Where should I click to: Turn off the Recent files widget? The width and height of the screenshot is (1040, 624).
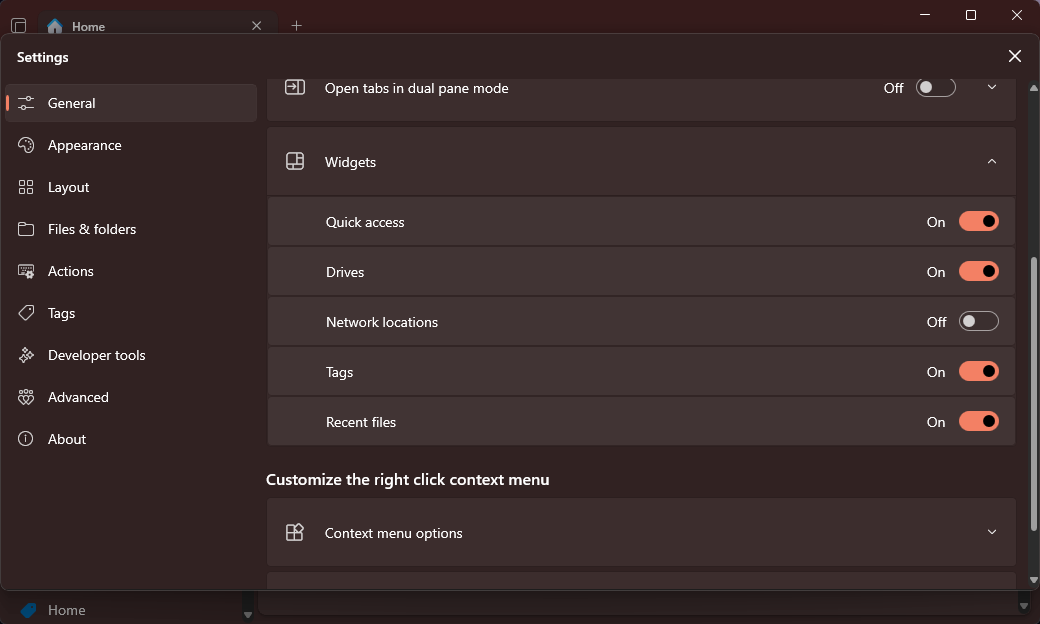pyautogui.click(x=978, y=422)
